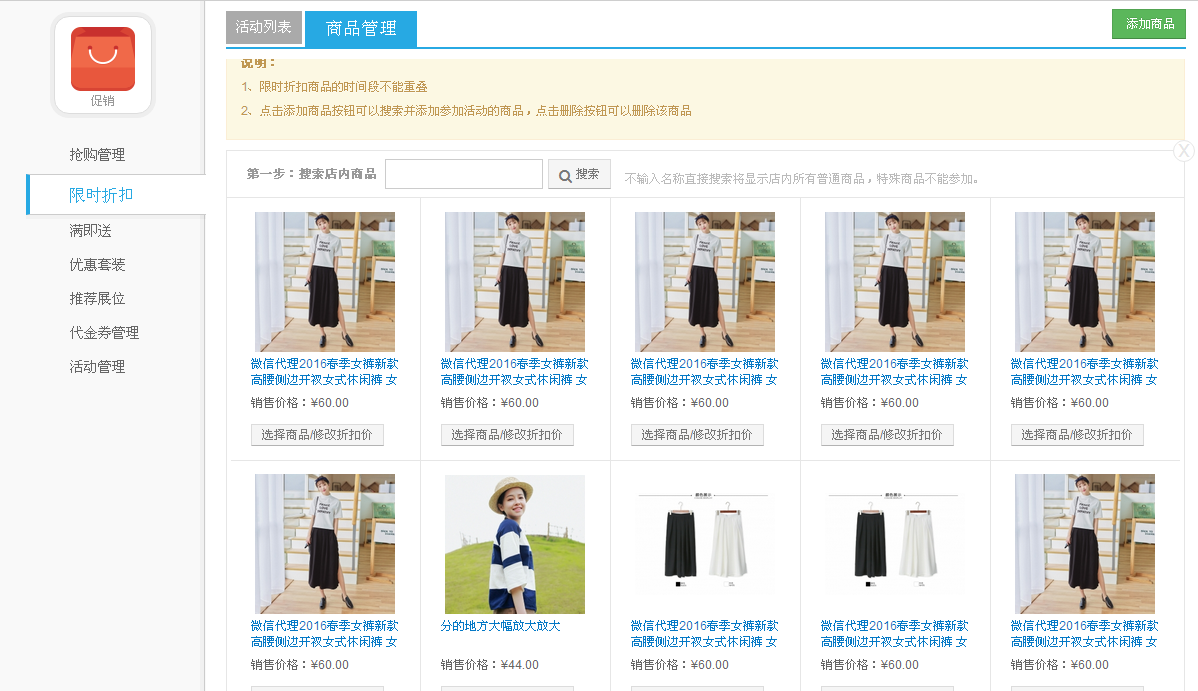The width and height of the screenshot is (1198, 691).
Task: Click first-row fourth product thumbnail
Action: (895, 282)
